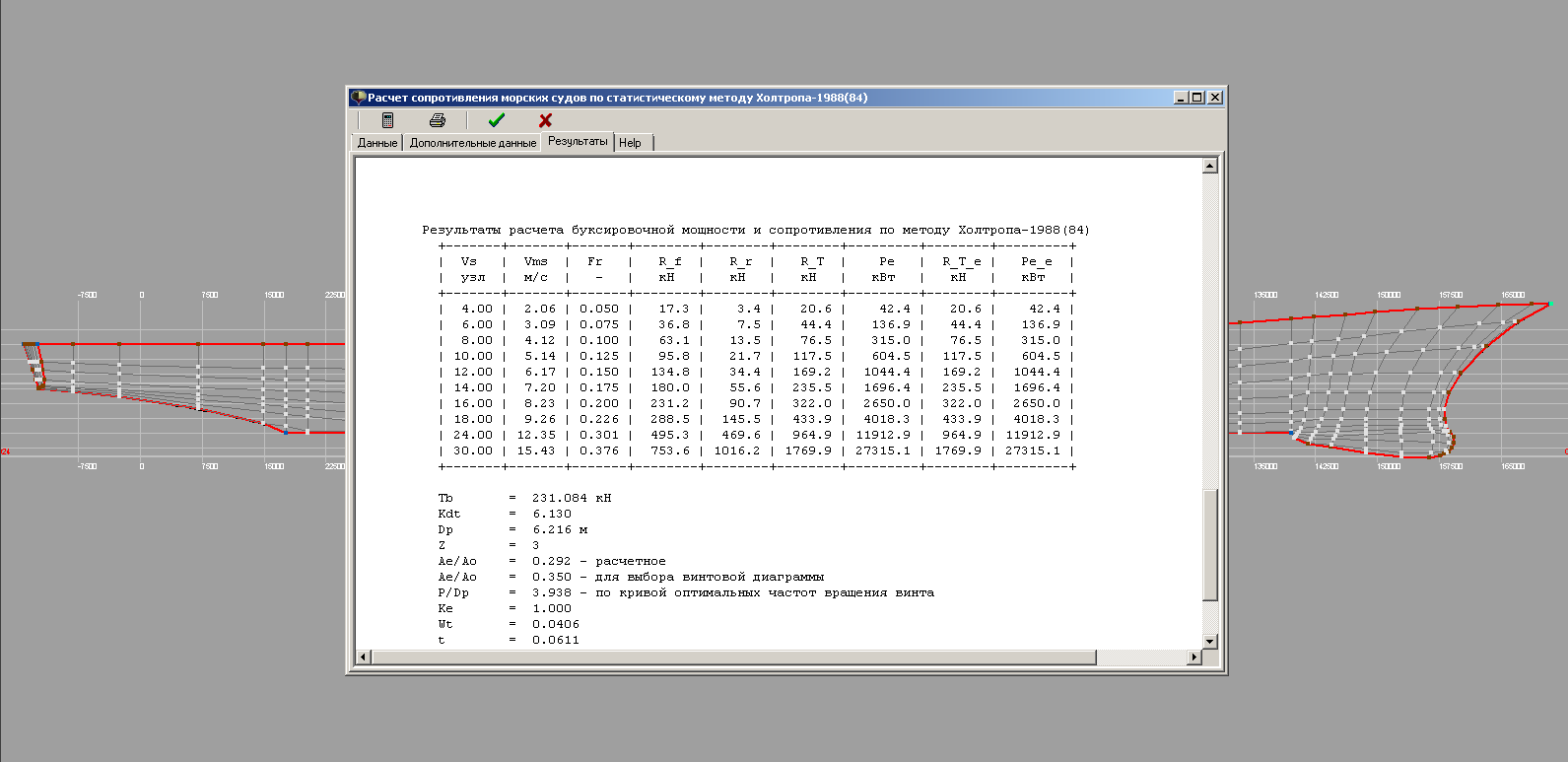Close the Holtrop resistance calculation window
Screen dimensions: 1568x762
point(1215,98)
